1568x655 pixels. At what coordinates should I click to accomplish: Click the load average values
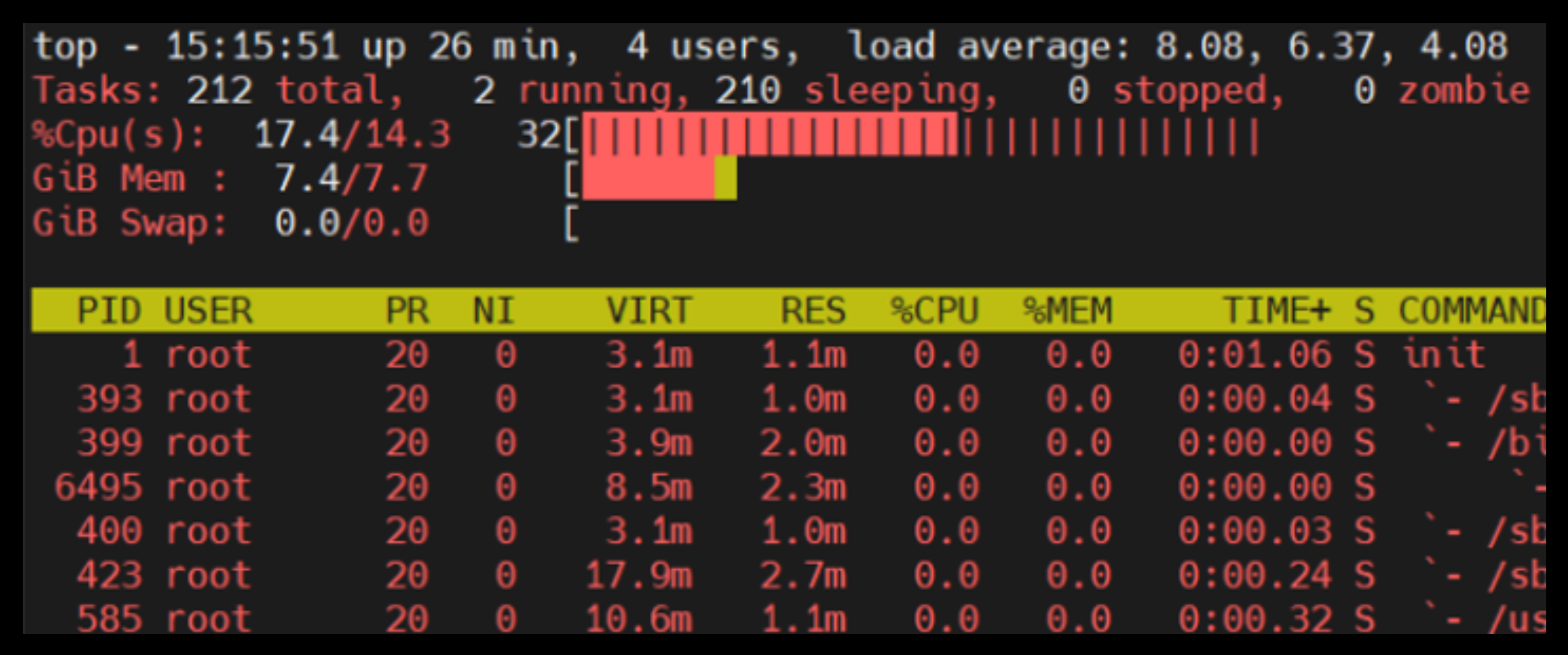tap(1331, 46)
